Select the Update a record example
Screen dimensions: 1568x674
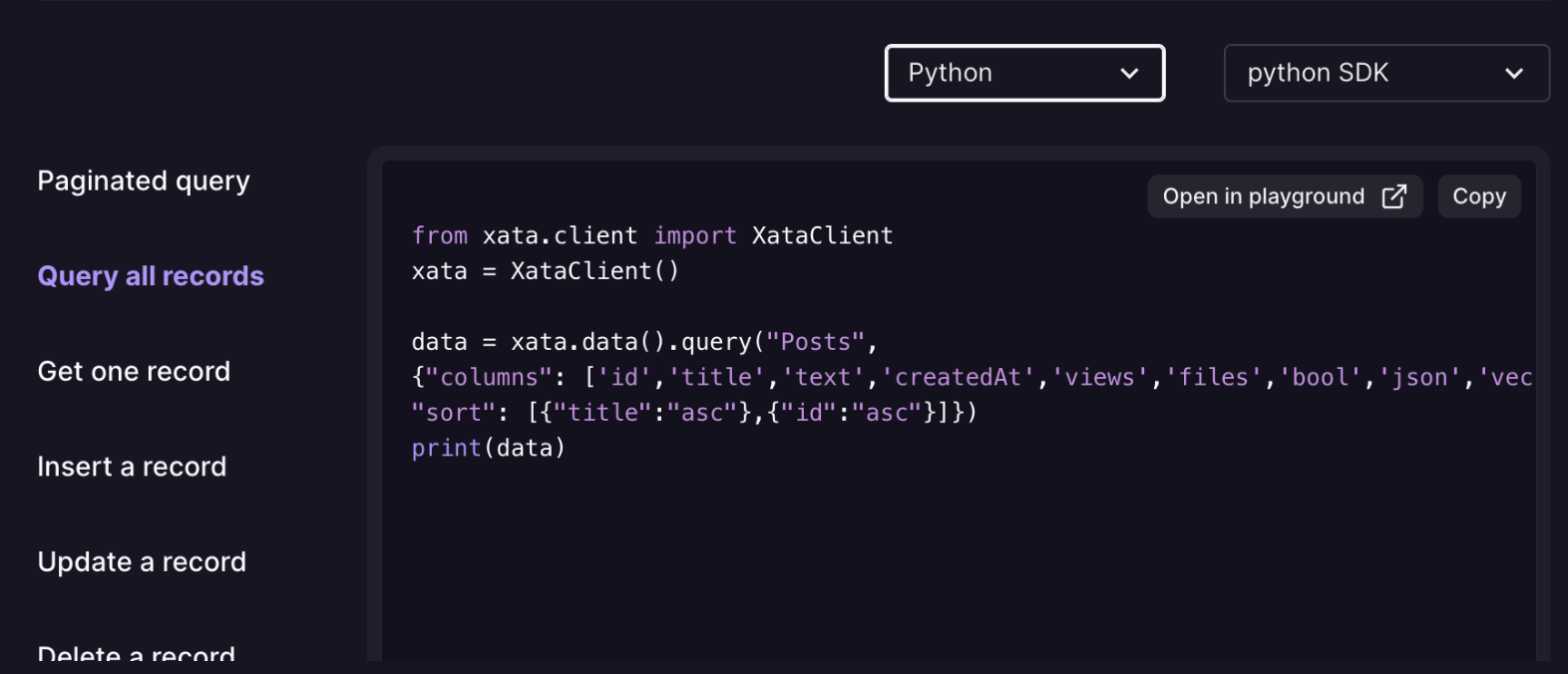(142, 562)
